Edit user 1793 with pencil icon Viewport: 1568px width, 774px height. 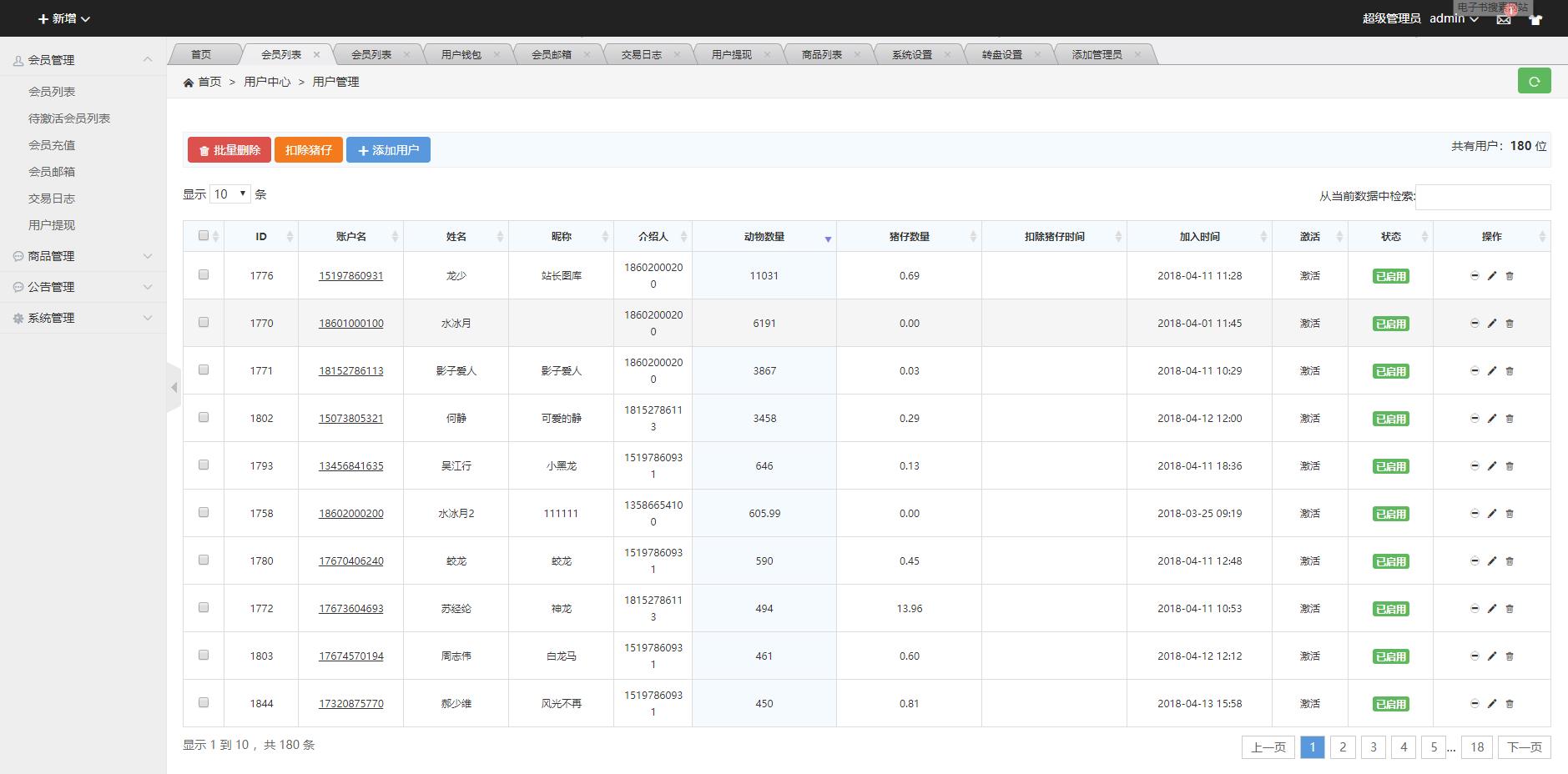(1492, 466)
